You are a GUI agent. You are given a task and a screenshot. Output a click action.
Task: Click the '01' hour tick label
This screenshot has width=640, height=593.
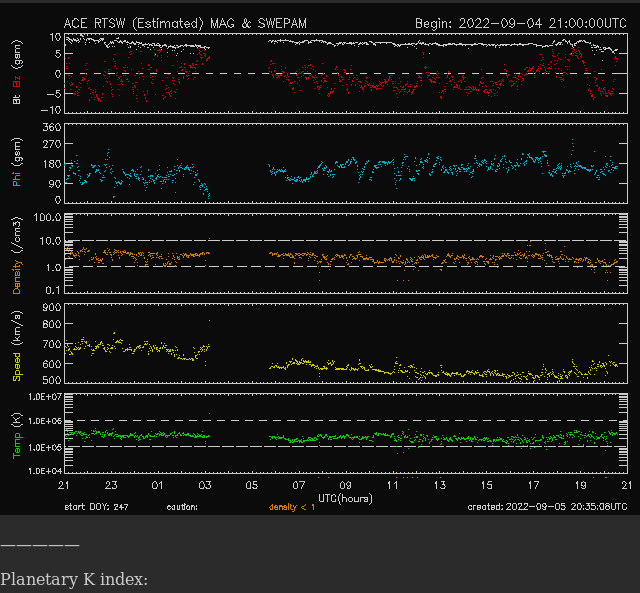(x=158, y=485)
